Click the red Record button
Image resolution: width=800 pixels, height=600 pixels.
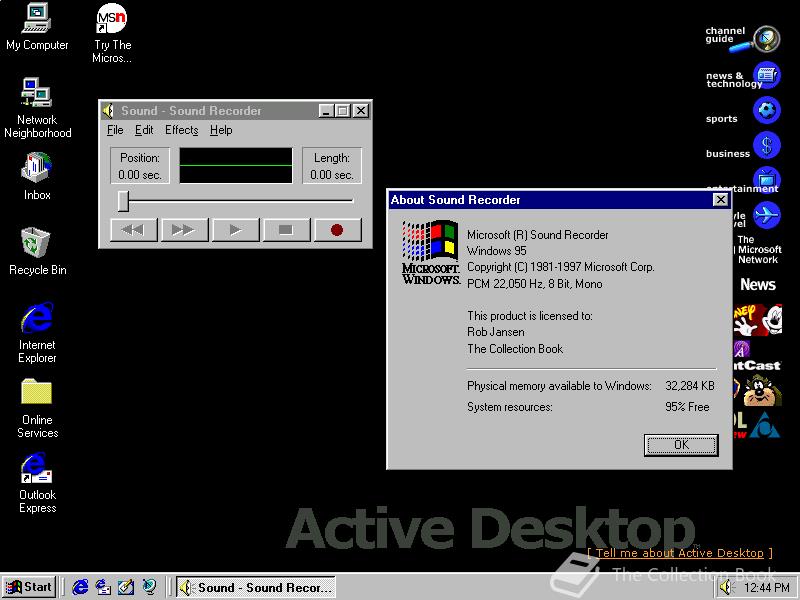338,230
